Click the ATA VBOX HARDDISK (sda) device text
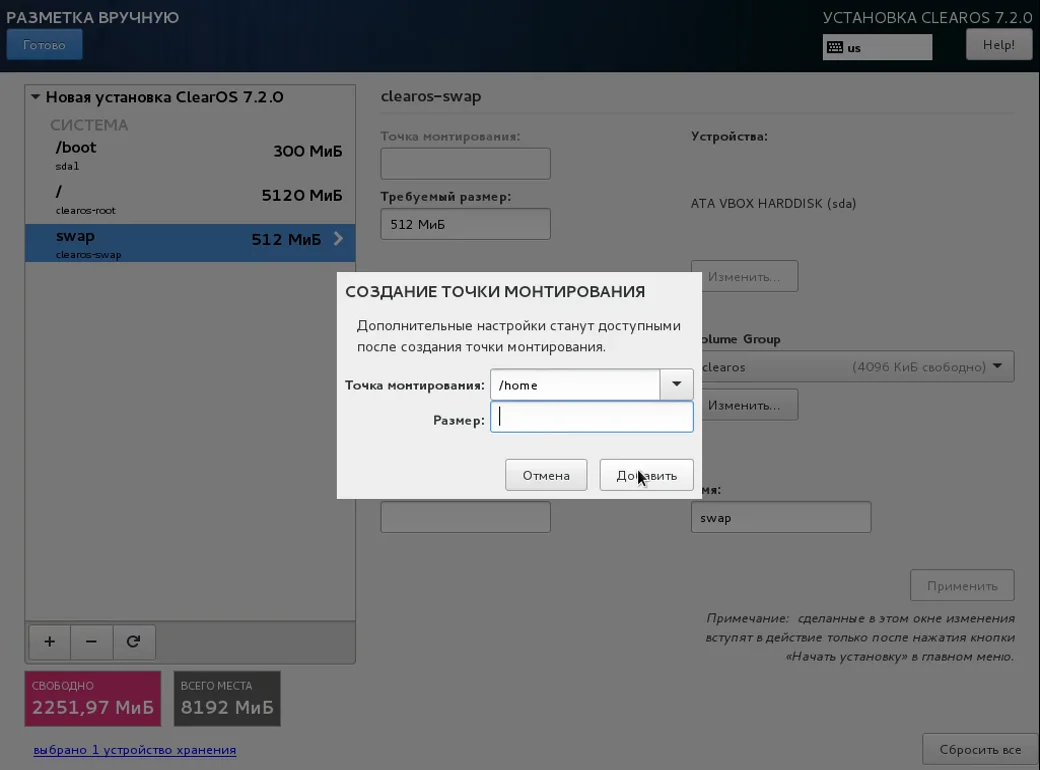 point(773,204)
